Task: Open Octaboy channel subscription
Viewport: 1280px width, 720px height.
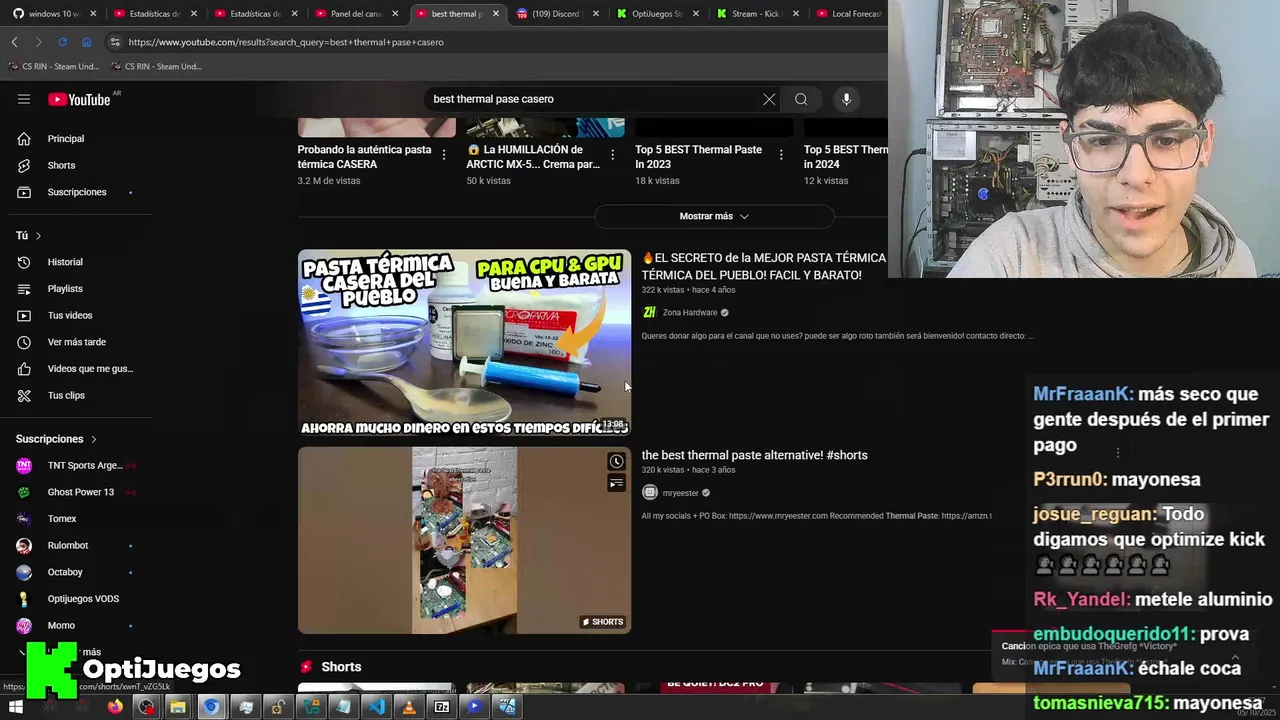Action: pos(65,572)
